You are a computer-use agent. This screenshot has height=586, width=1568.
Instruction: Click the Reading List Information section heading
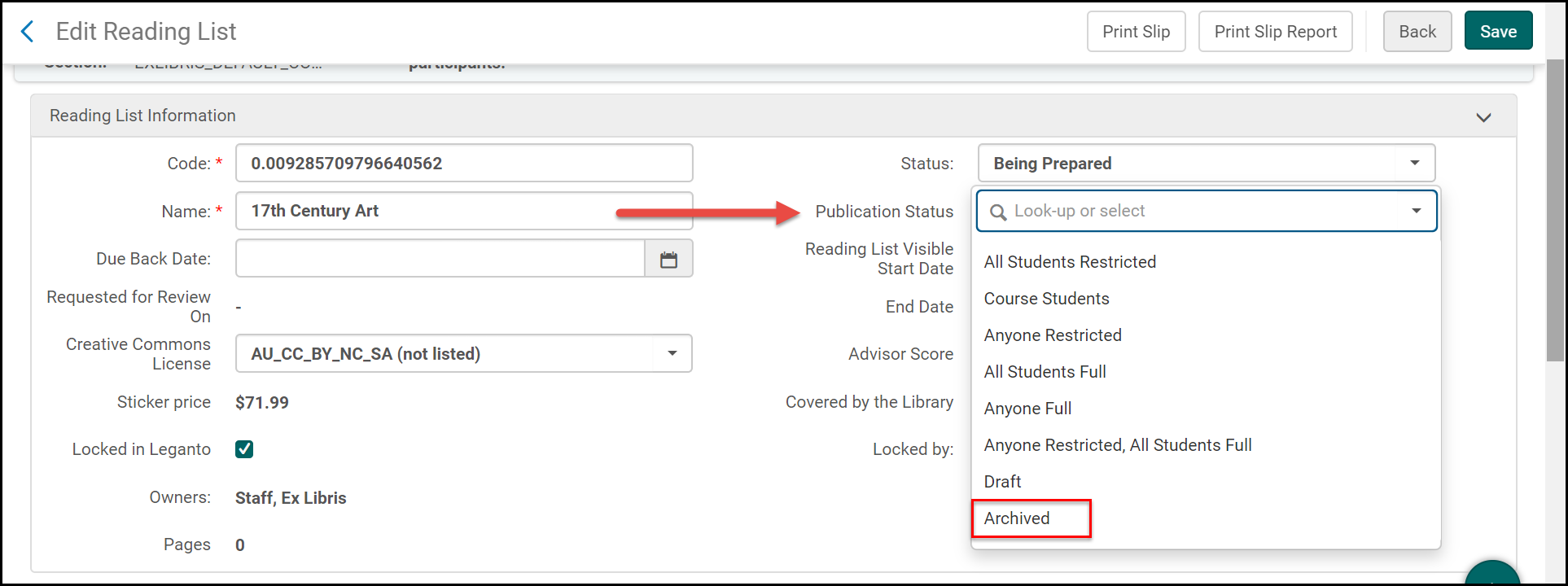pyautogui.click(x=142, y=116)
